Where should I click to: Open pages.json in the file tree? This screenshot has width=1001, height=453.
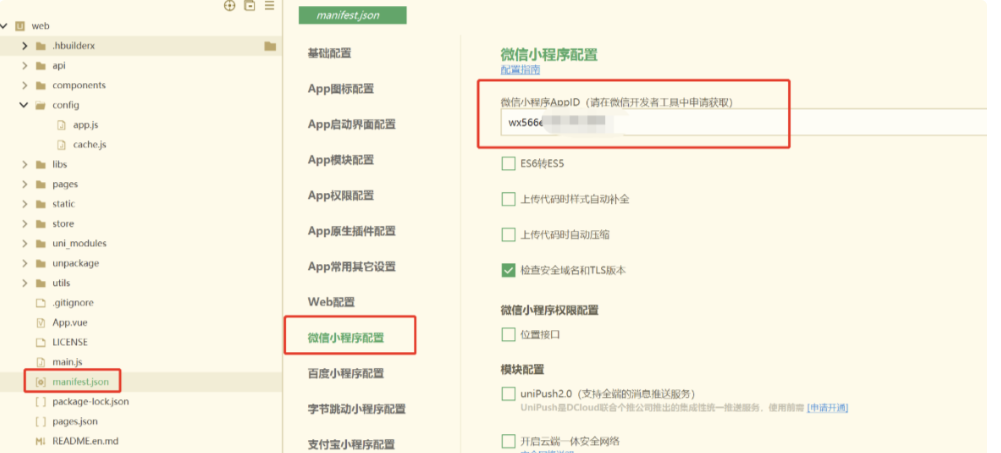pyautogui.click(x=75, y=421)
